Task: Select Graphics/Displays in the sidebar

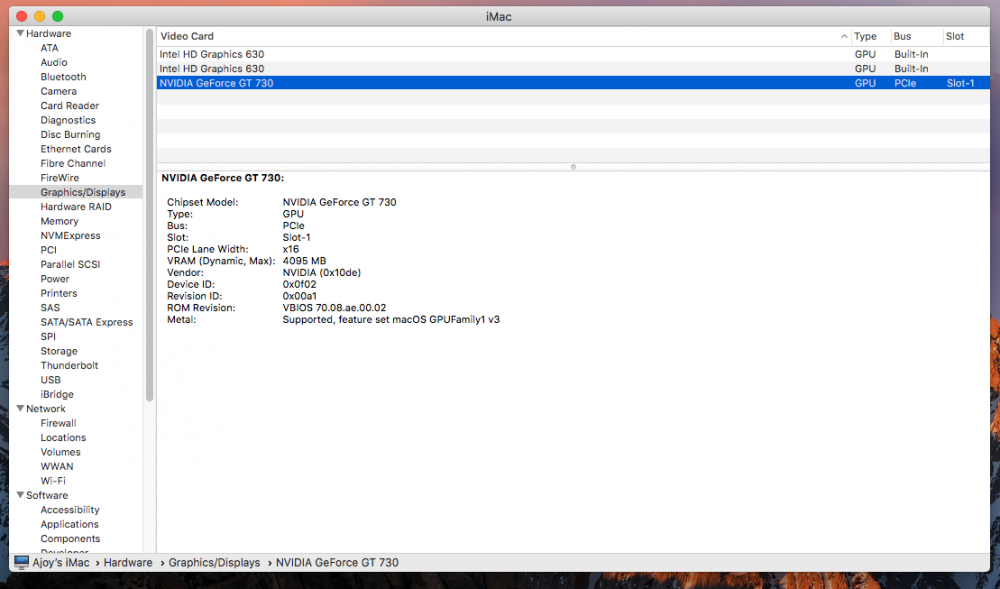Action: (x=83, y=192)
